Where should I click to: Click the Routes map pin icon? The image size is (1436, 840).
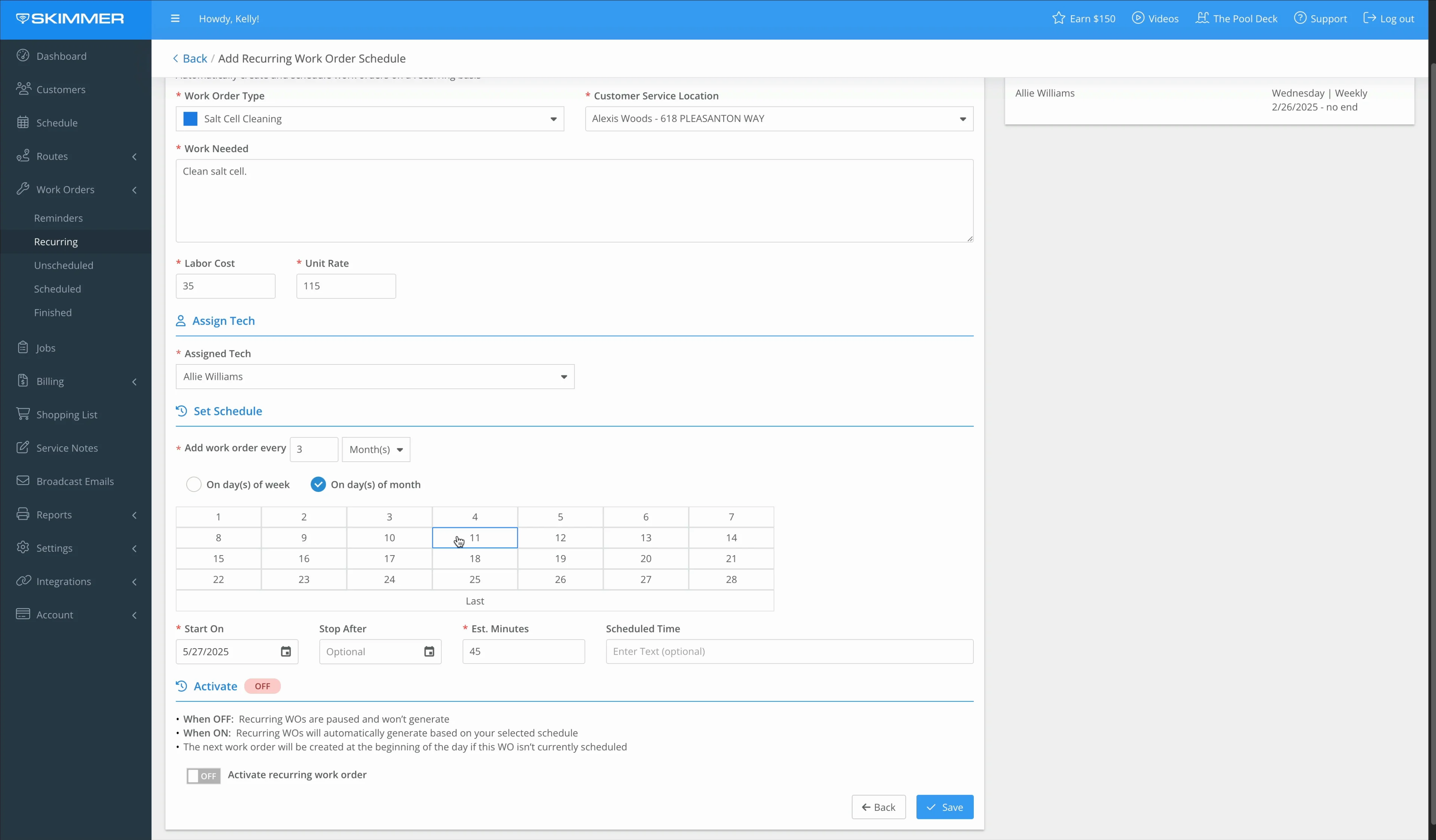[23, 156]
